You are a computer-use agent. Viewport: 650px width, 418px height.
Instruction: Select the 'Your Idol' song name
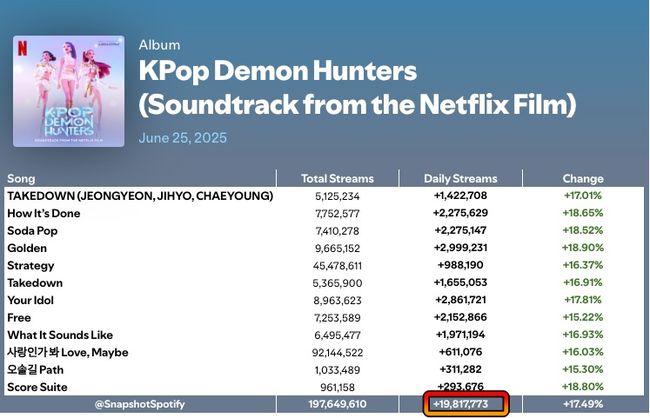pyautogui.click(x=30, y=300)
